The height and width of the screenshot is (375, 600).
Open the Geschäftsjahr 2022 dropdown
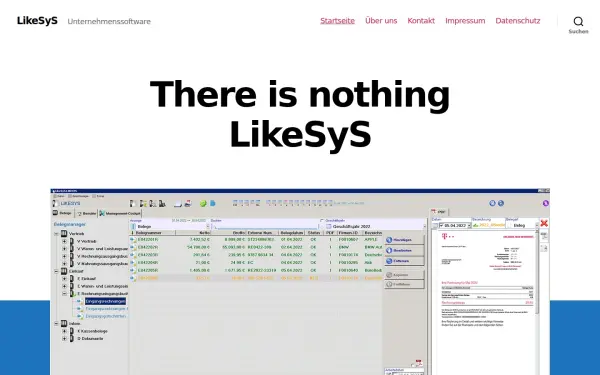424,227
